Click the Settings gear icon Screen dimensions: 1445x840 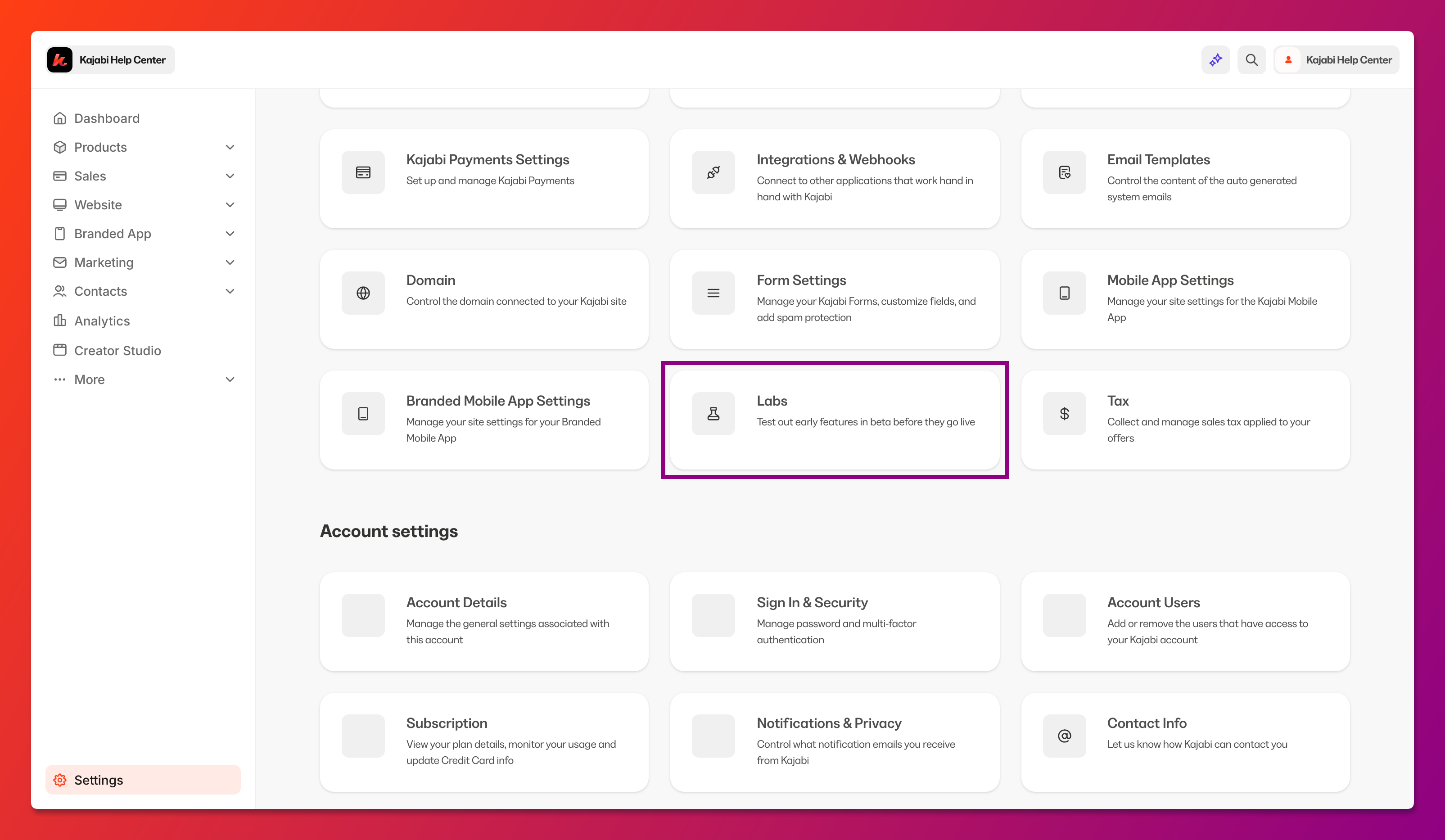(x=59, y=780)
